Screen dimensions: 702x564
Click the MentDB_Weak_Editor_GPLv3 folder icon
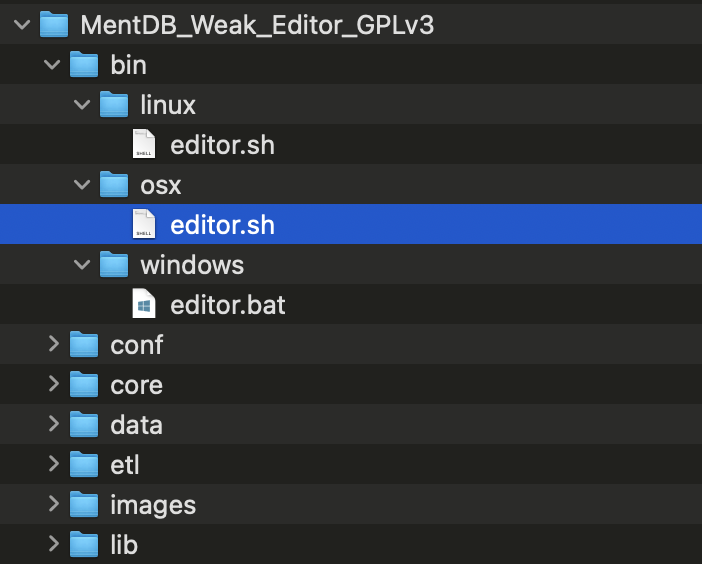[54, 25]
